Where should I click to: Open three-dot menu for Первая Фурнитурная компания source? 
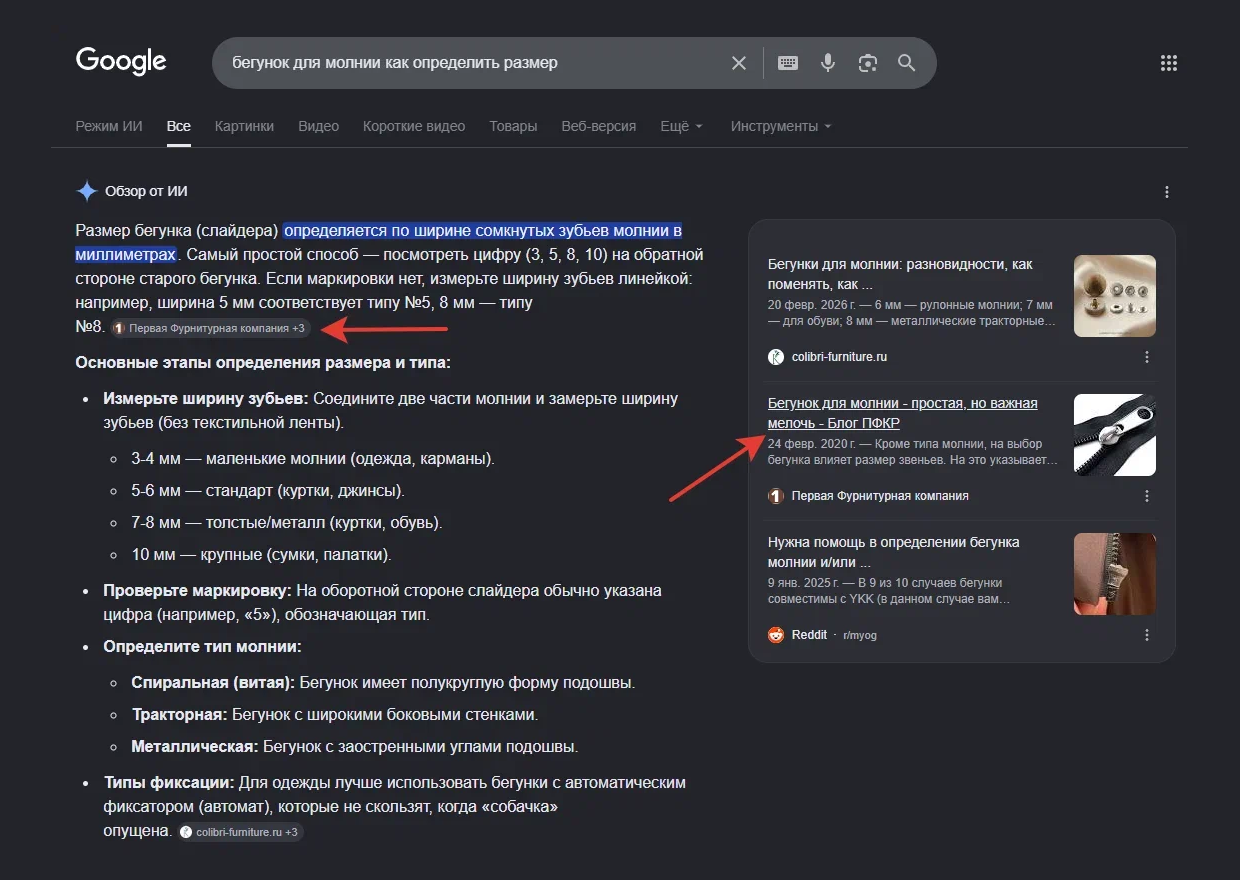[1147, 496]
